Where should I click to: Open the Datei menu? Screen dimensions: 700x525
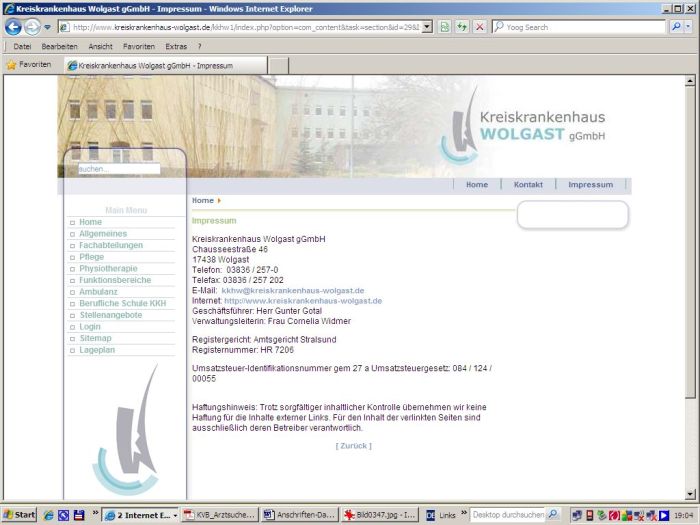22,46
